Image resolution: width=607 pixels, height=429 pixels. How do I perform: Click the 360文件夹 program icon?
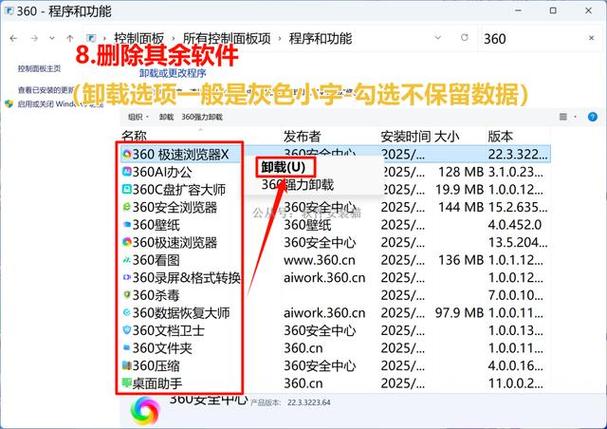[x=127, y=347]
